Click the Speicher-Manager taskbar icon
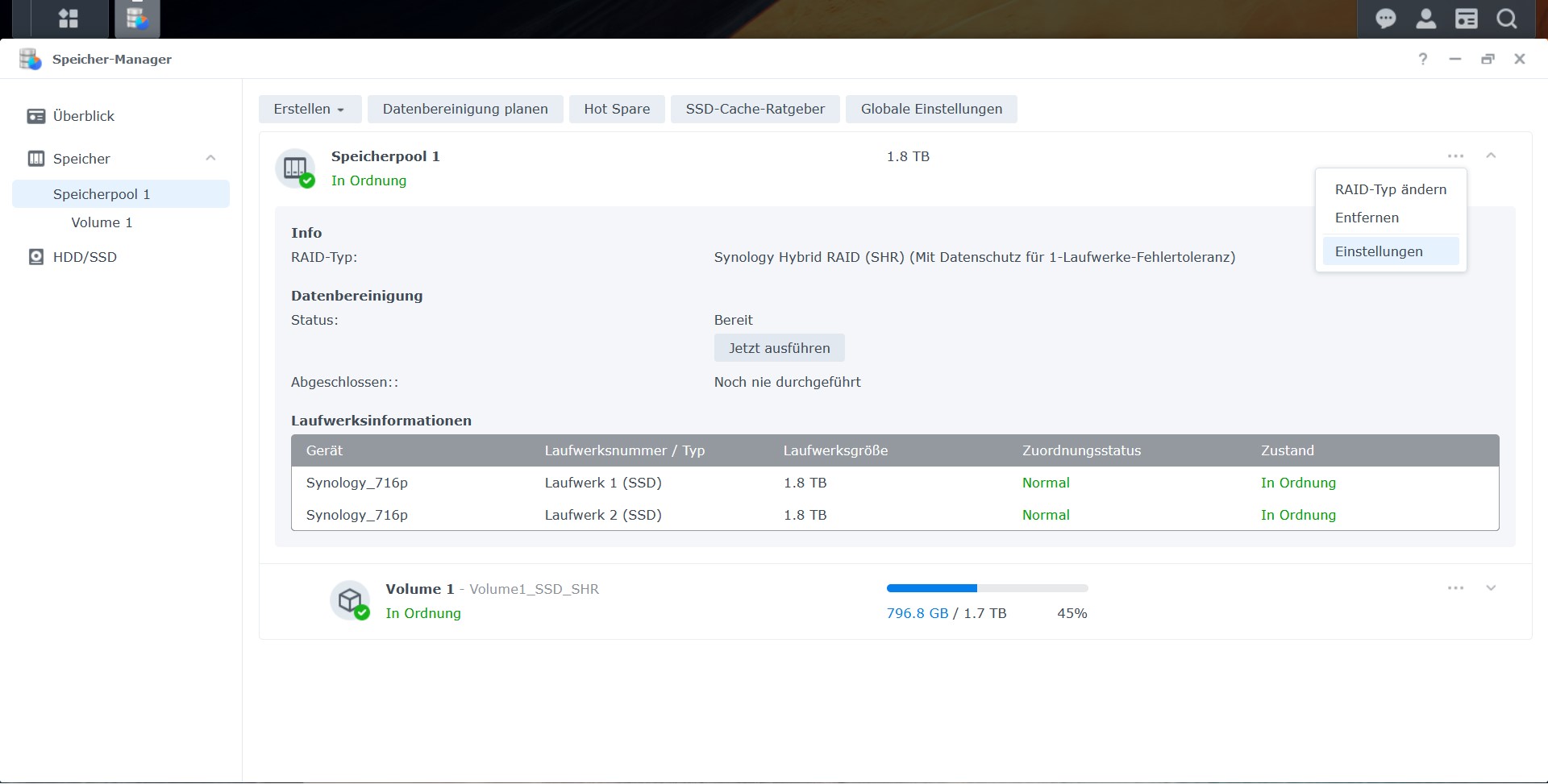This screenshot has width=1548, height=784. pyautogui.click(x=137, y=19)
